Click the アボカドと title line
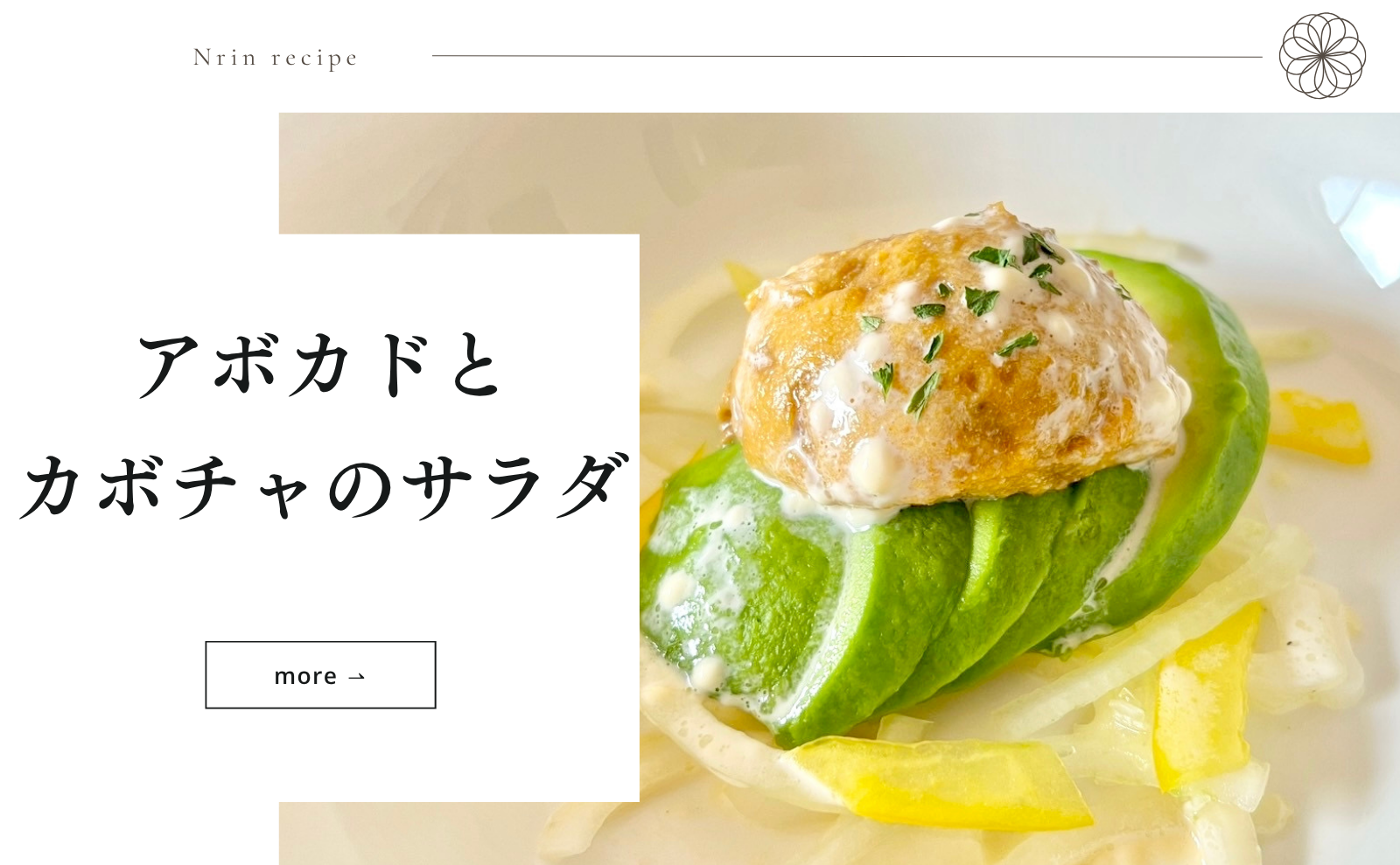This screenshot has width=1400, height=865. pyautogui.click(x=320, y=366)
